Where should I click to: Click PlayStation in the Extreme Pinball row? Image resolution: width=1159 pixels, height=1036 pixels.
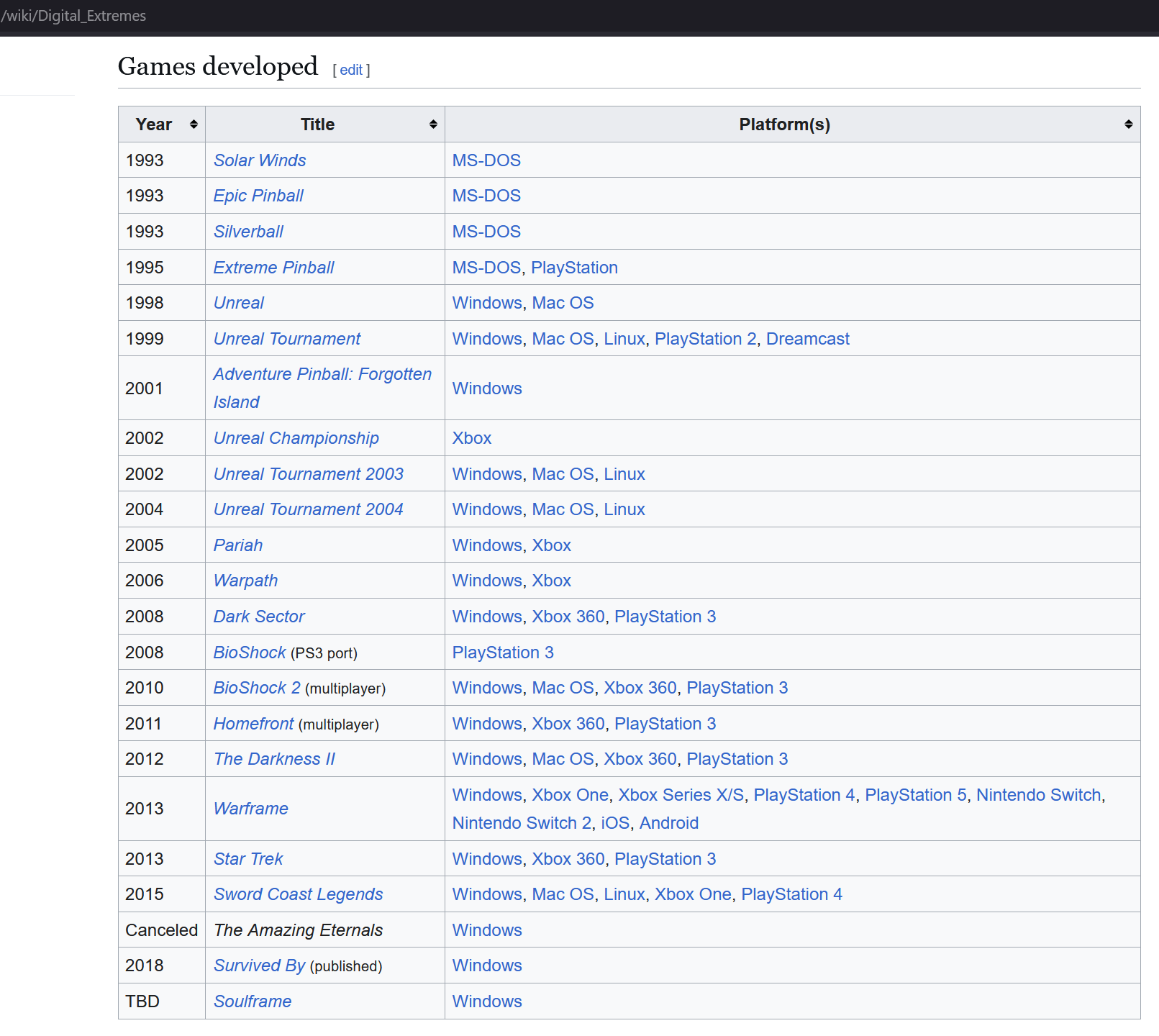[x=574, y=268]
